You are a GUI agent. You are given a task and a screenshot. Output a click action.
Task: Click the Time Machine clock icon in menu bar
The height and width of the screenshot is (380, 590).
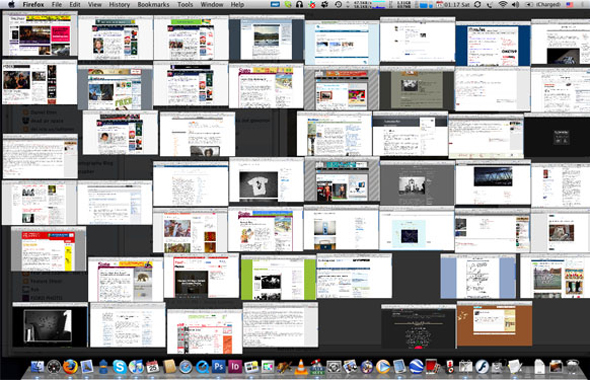point(338,5)
